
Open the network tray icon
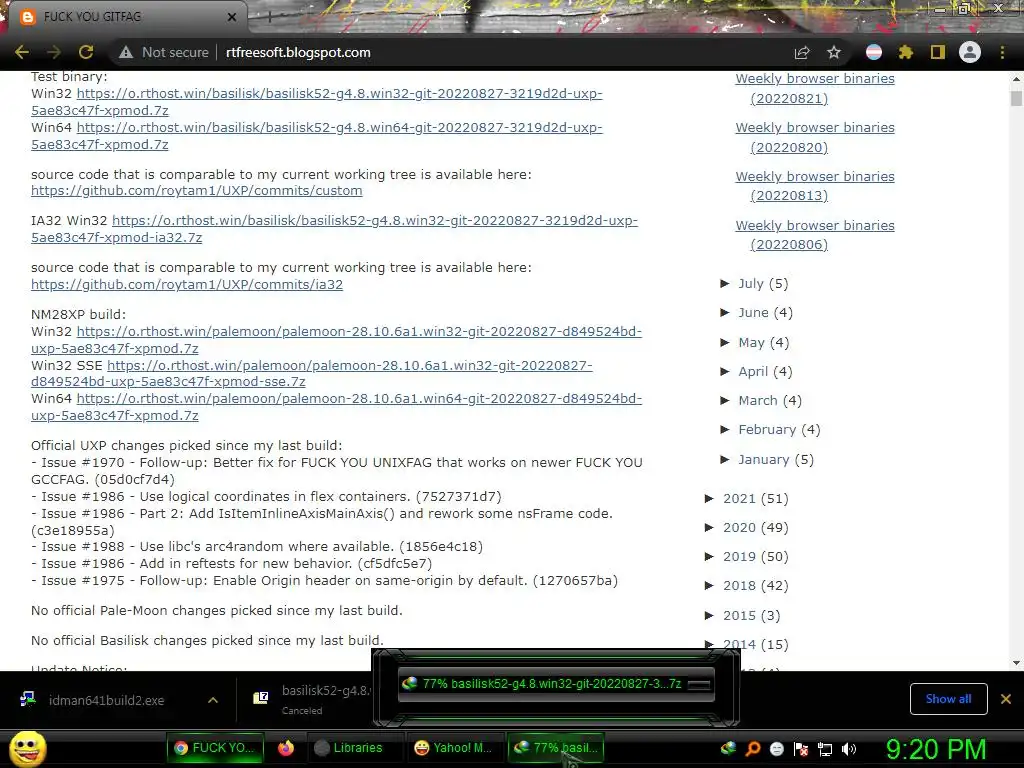(x=825, y=750)
